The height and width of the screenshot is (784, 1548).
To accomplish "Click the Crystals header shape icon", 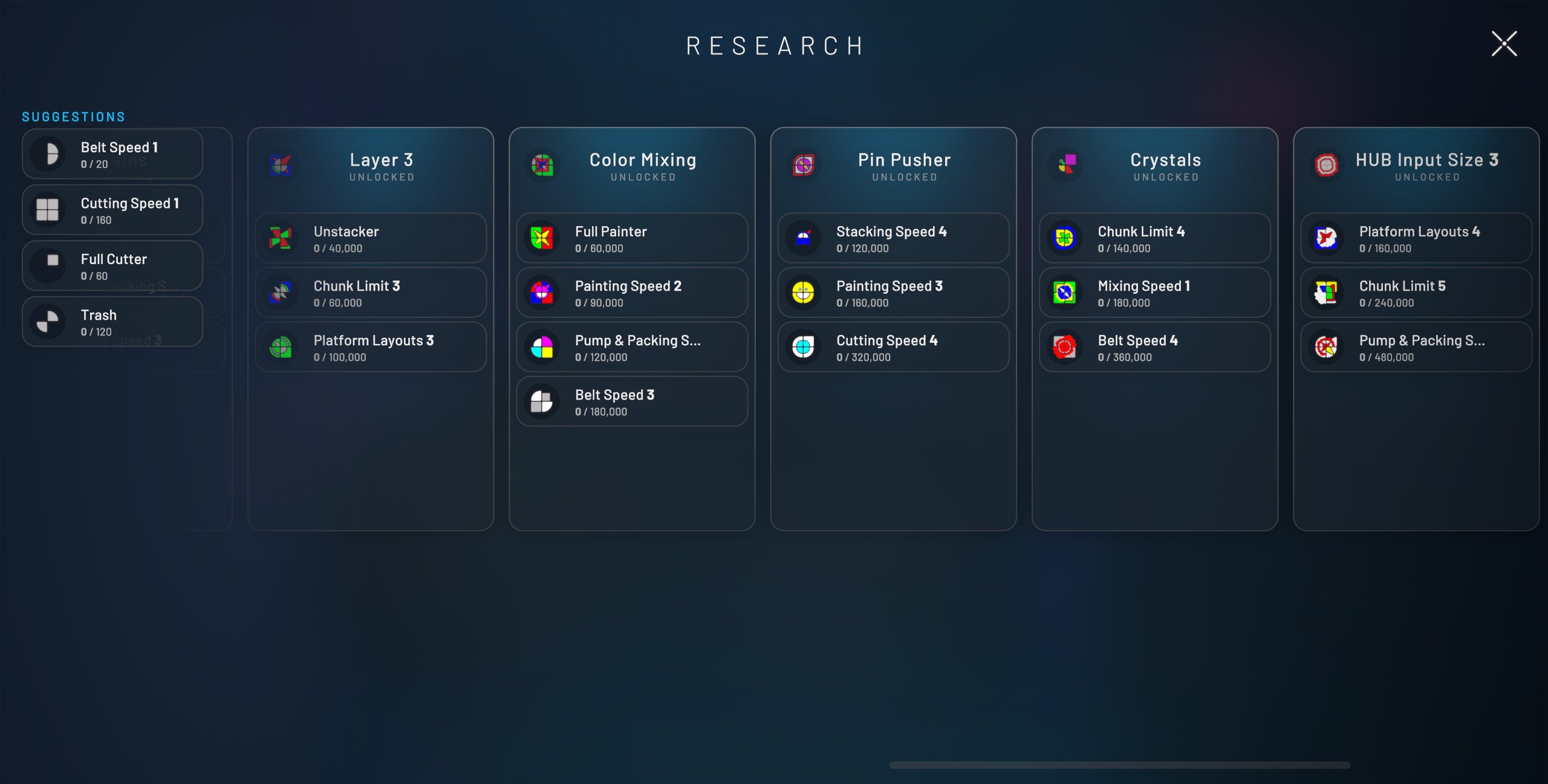I will [x=1065, y=164].
